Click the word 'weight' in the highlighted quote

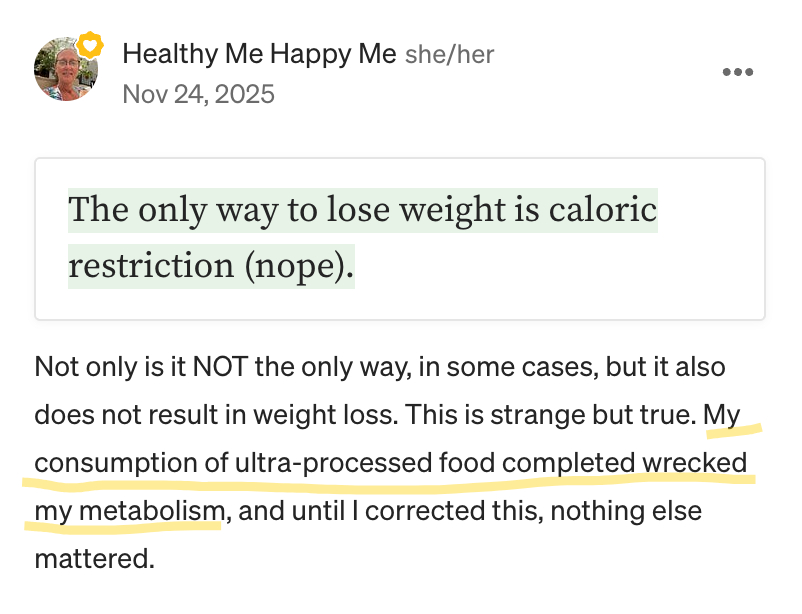tap(453, 210)
